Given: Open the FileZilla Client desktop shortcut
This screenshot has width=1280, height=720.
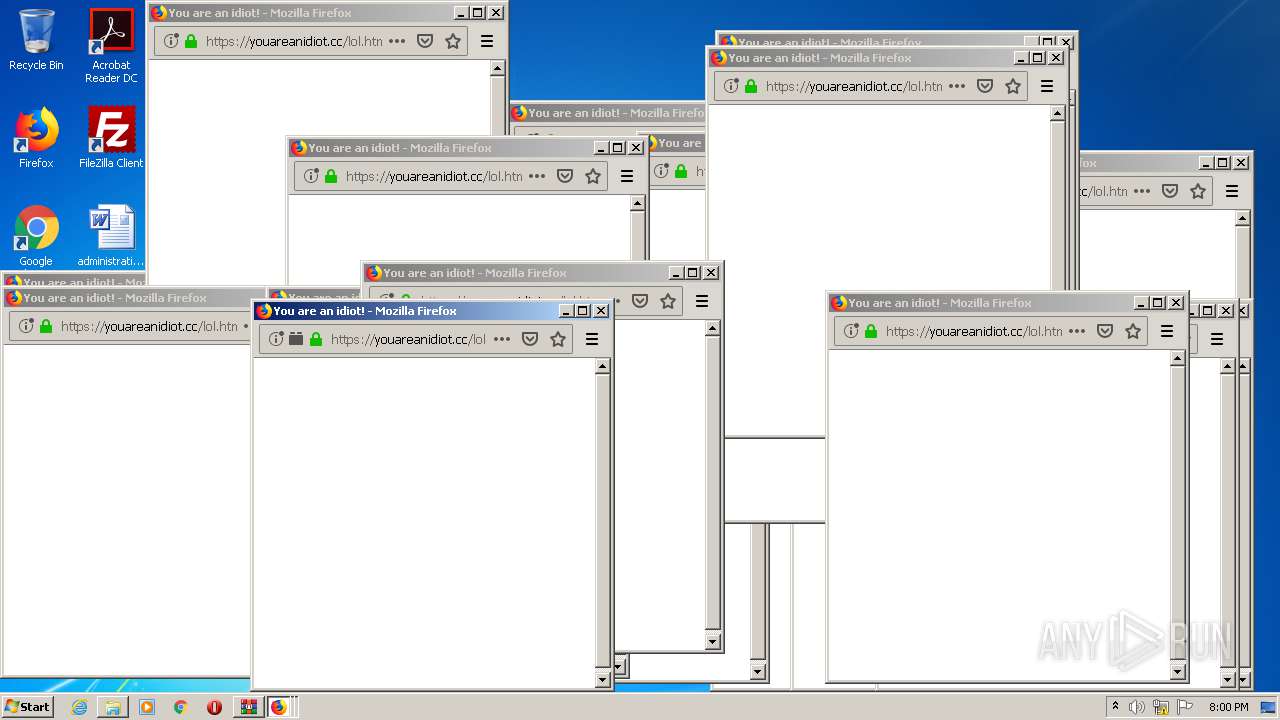Looking at the screenshot, I should pyautogui.click(x=111, y=138).
